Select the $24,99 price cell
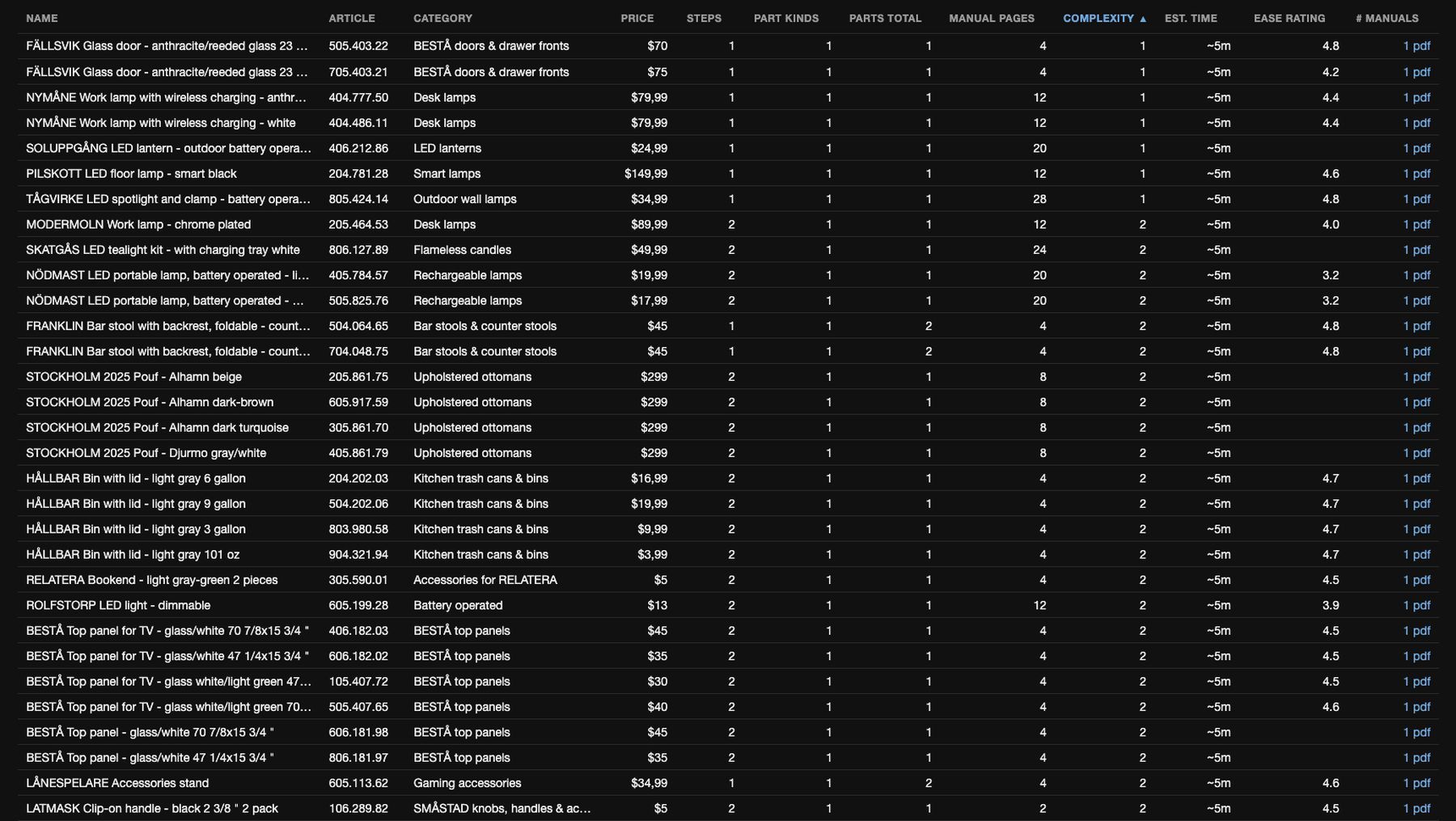 (649, 148)
